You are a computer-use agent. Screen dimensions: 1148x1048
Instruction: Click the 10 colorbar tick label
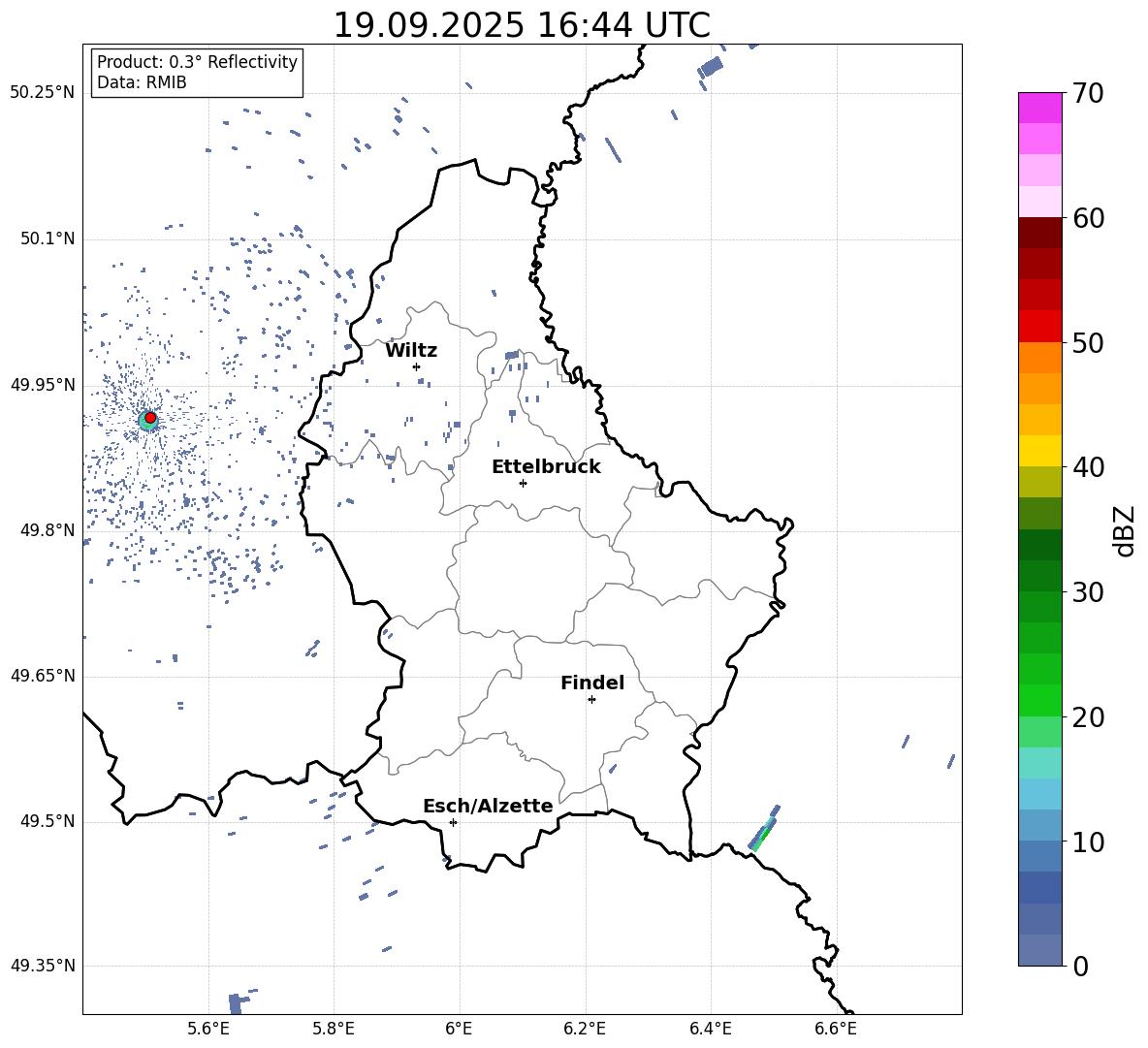tap(1087, 842)
